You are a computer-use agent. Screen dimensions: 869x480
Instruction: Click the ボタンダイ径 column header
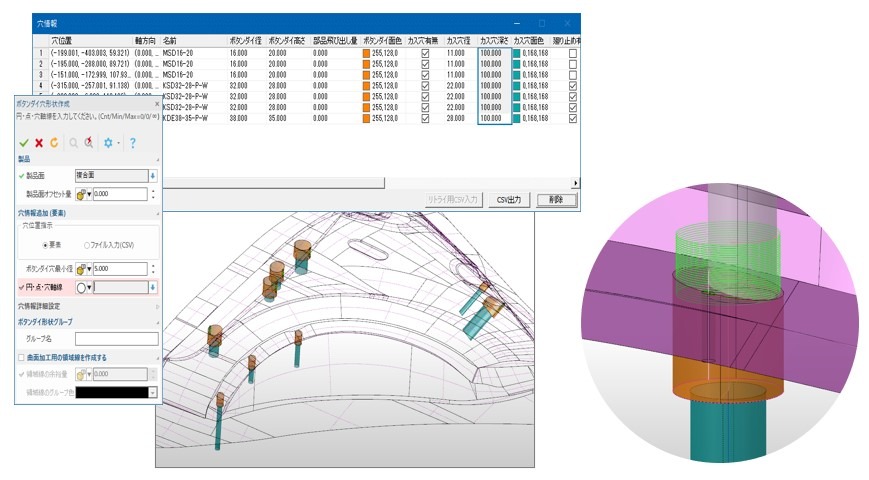245,40
